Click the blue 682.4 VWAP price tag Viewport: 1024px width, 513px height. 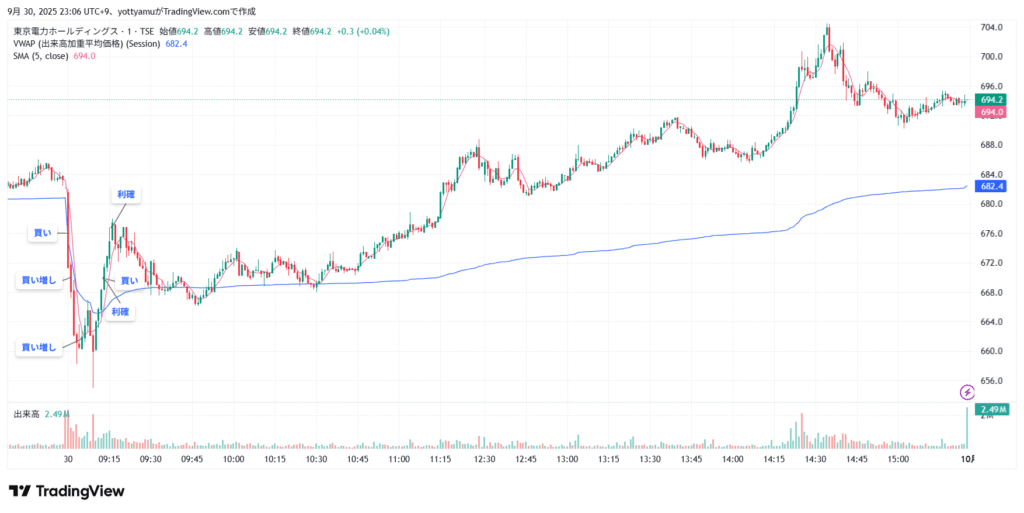(991, 186)
